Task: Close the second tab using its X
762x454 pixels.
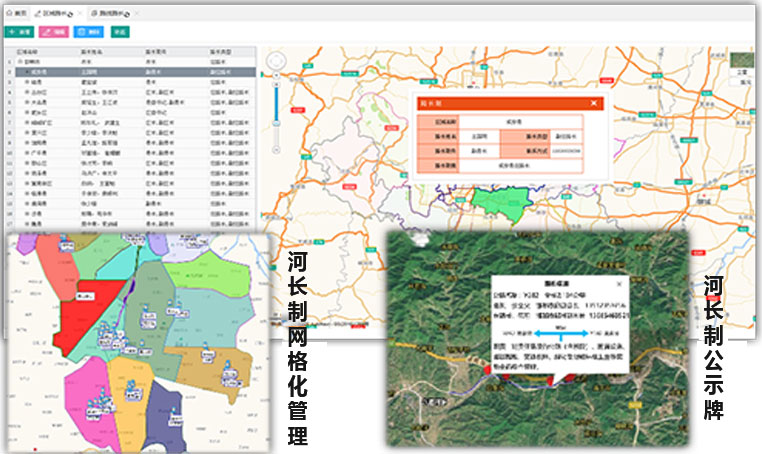Action: click(79, 12)
